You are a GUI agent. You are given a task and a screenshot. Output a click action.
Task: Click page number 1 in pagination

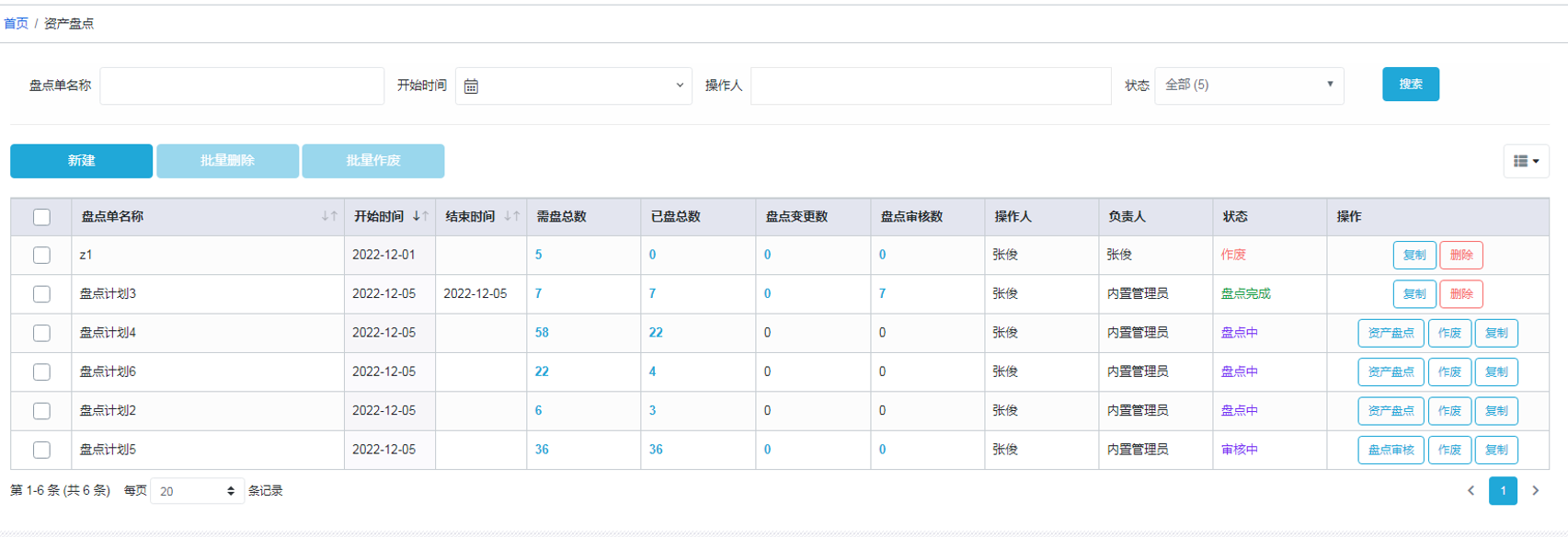(x=1503, y=491)
